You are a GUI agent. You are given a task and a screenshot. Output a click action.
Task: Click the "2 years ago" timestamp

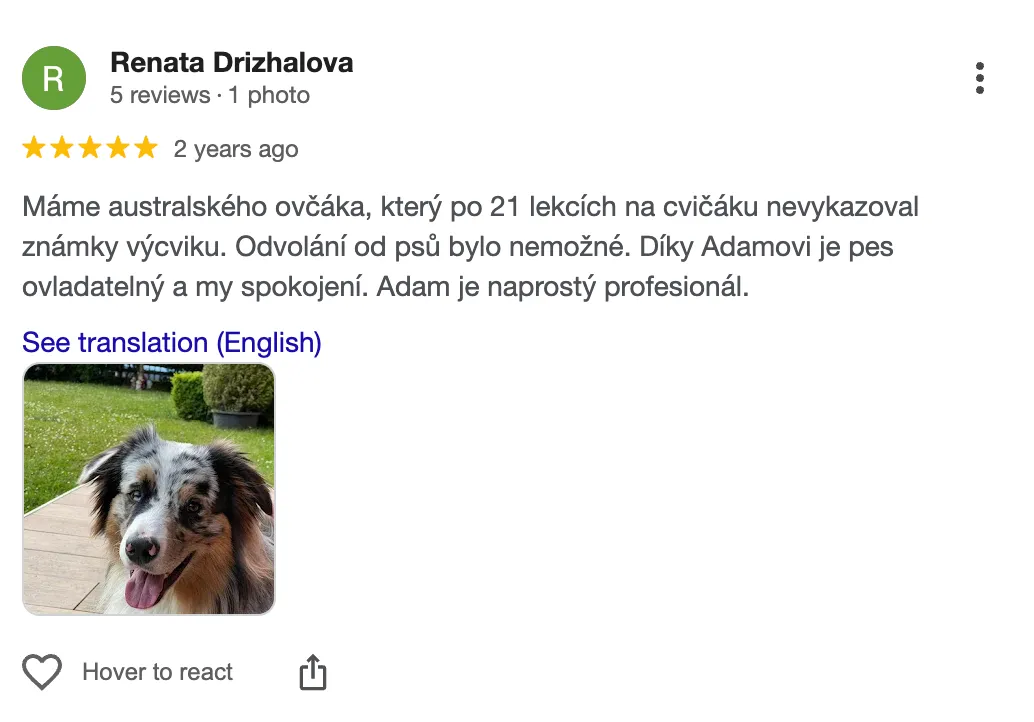click(x=236, y=150)
